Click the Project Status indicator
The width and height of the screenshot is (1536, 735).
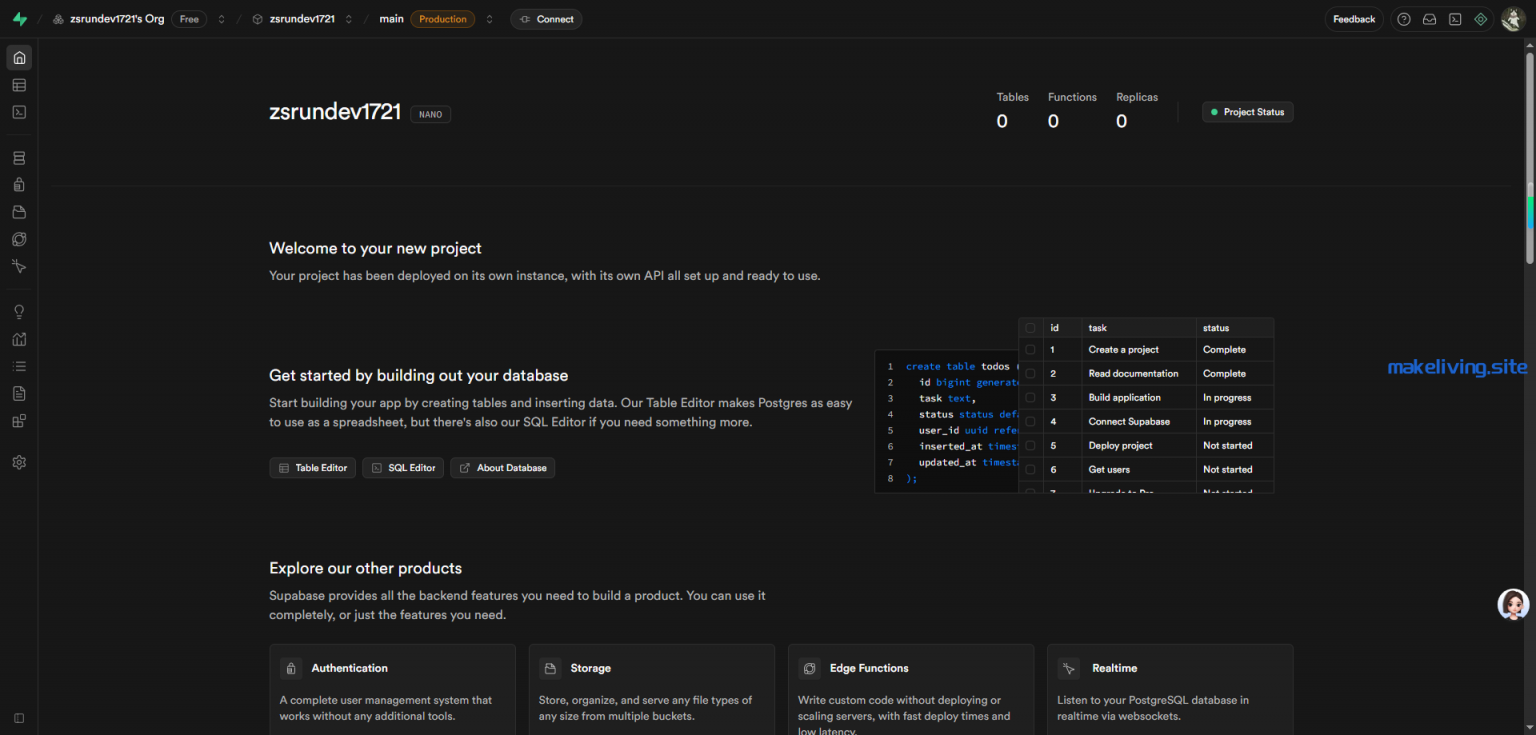click(x=1247, y=112)
